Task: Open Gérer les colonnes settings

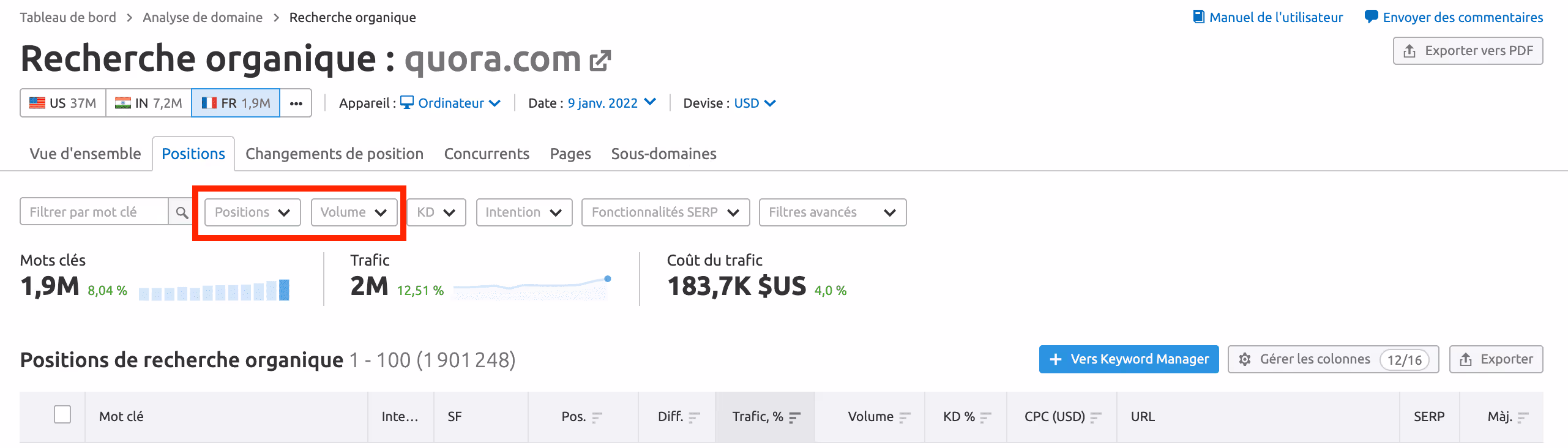Action: (x=1333, y=359)
